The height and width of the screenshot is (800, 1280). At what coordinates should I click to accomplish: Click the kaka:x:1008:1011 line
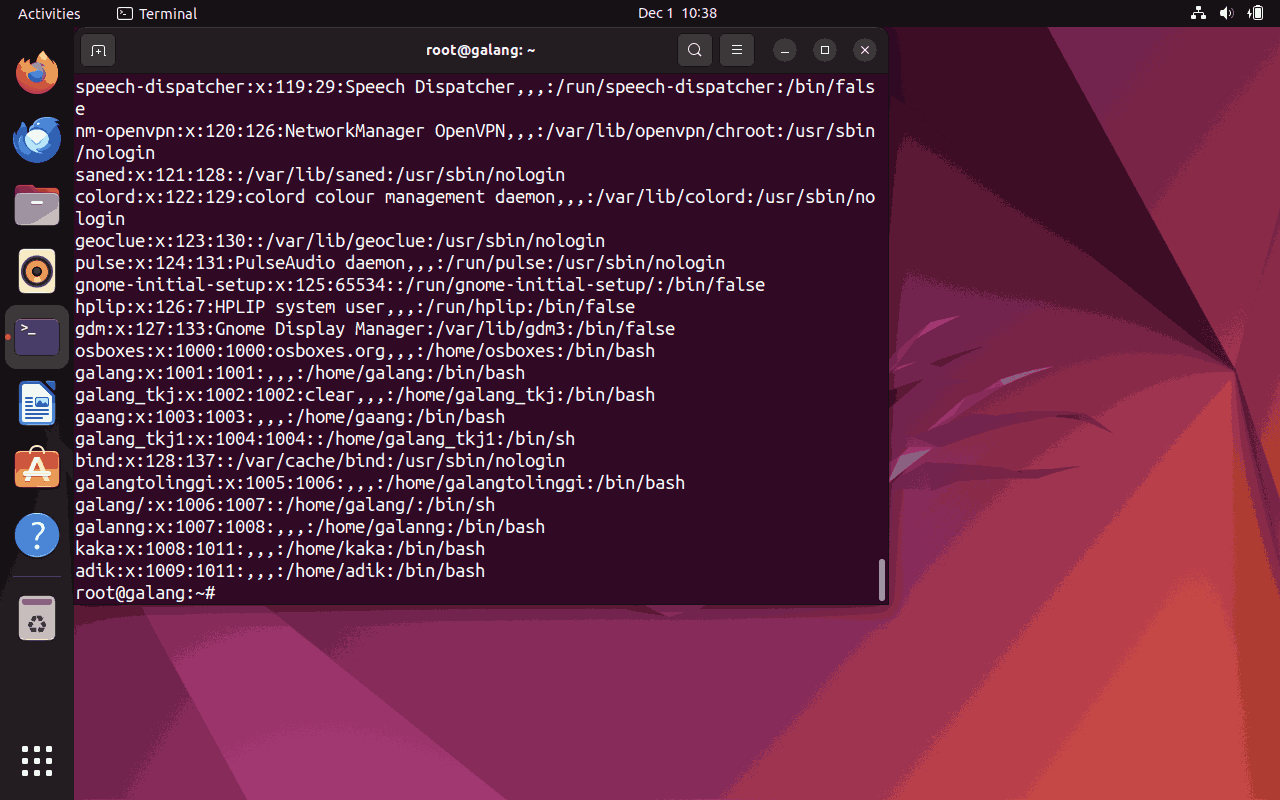pos(280,549)
